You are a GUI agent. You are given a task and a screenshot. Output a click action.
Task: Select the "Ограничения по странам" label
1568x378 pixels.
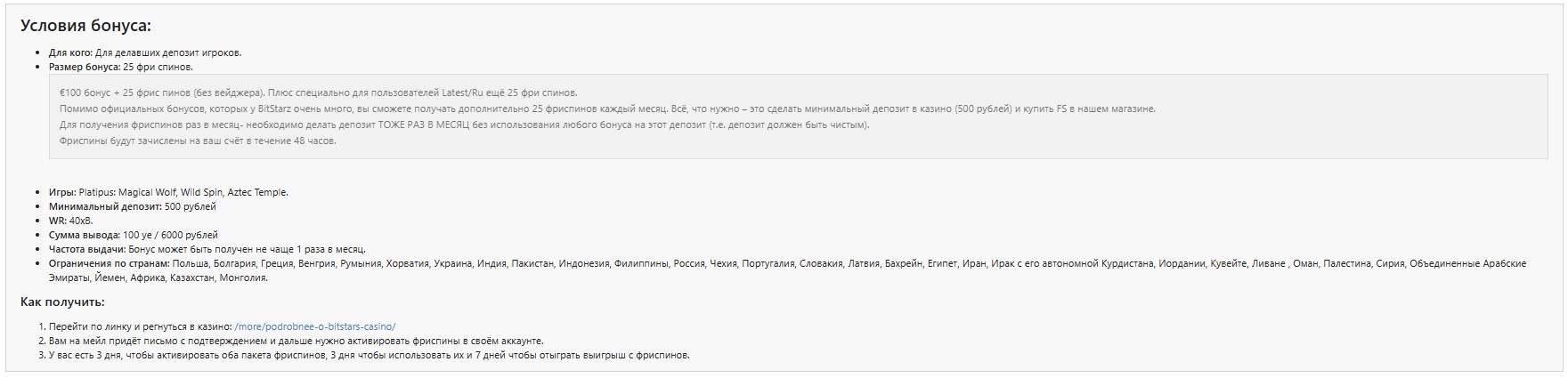tap(109, 263)
